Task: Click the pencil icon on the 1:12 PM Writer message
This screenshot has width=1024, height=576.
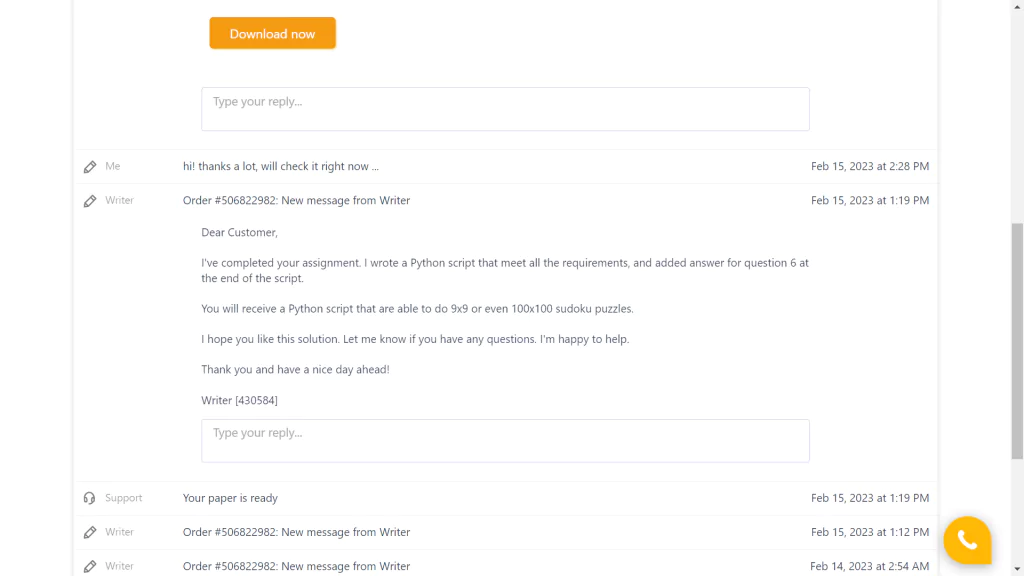Action: pos(89,533)
